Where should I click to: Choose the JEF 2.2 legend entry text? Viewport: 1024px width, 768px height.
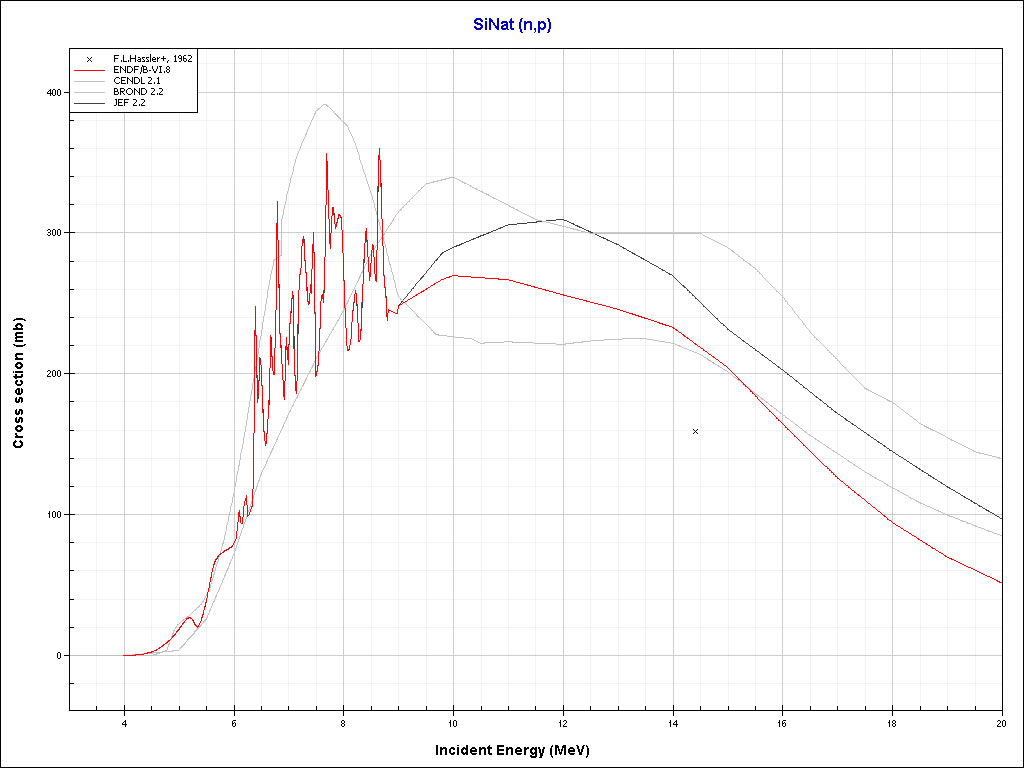(x=130, y=102)
